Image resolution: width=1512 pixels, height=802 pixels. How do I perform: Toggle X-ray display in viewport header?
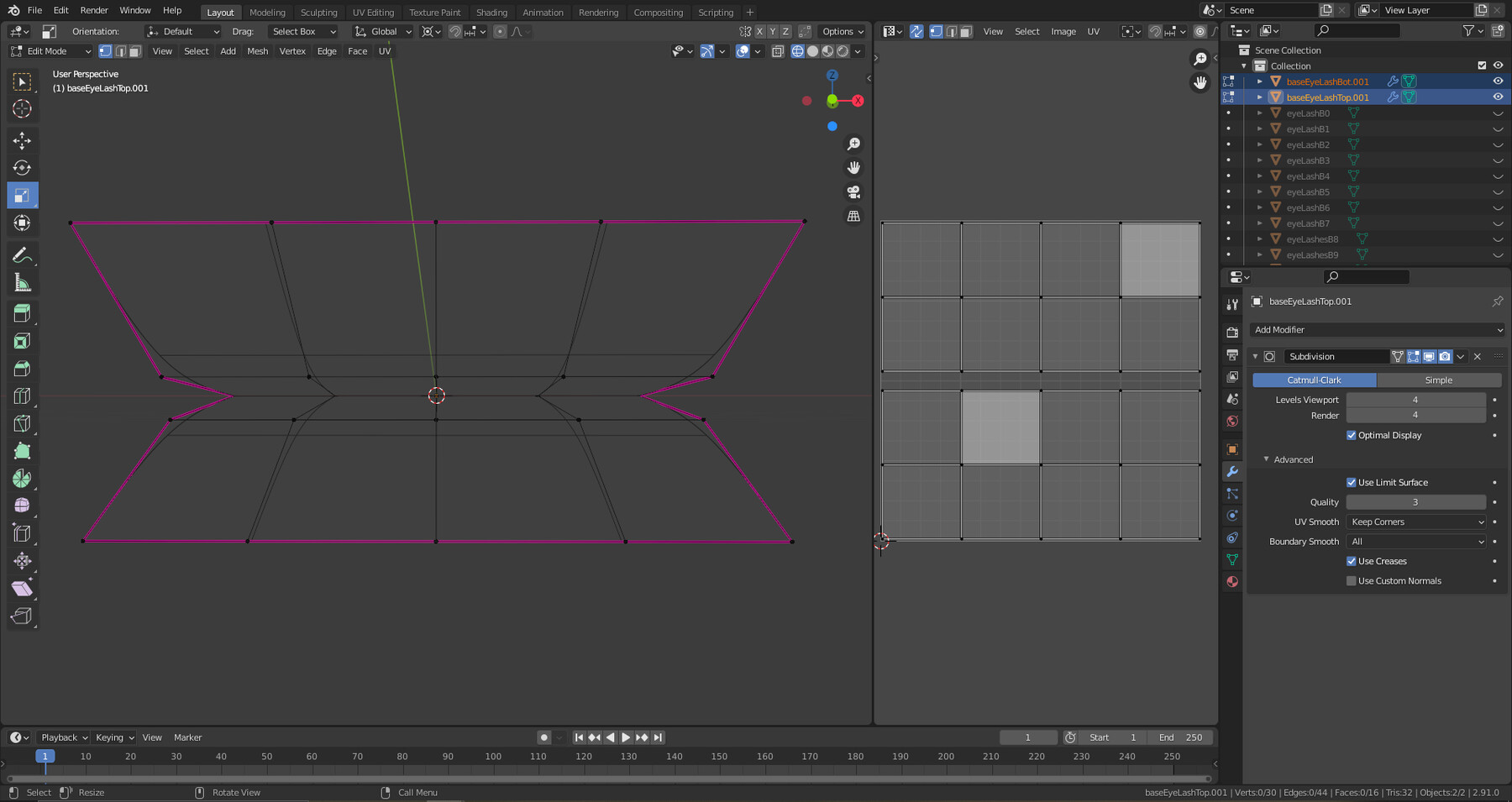(778, 51)
